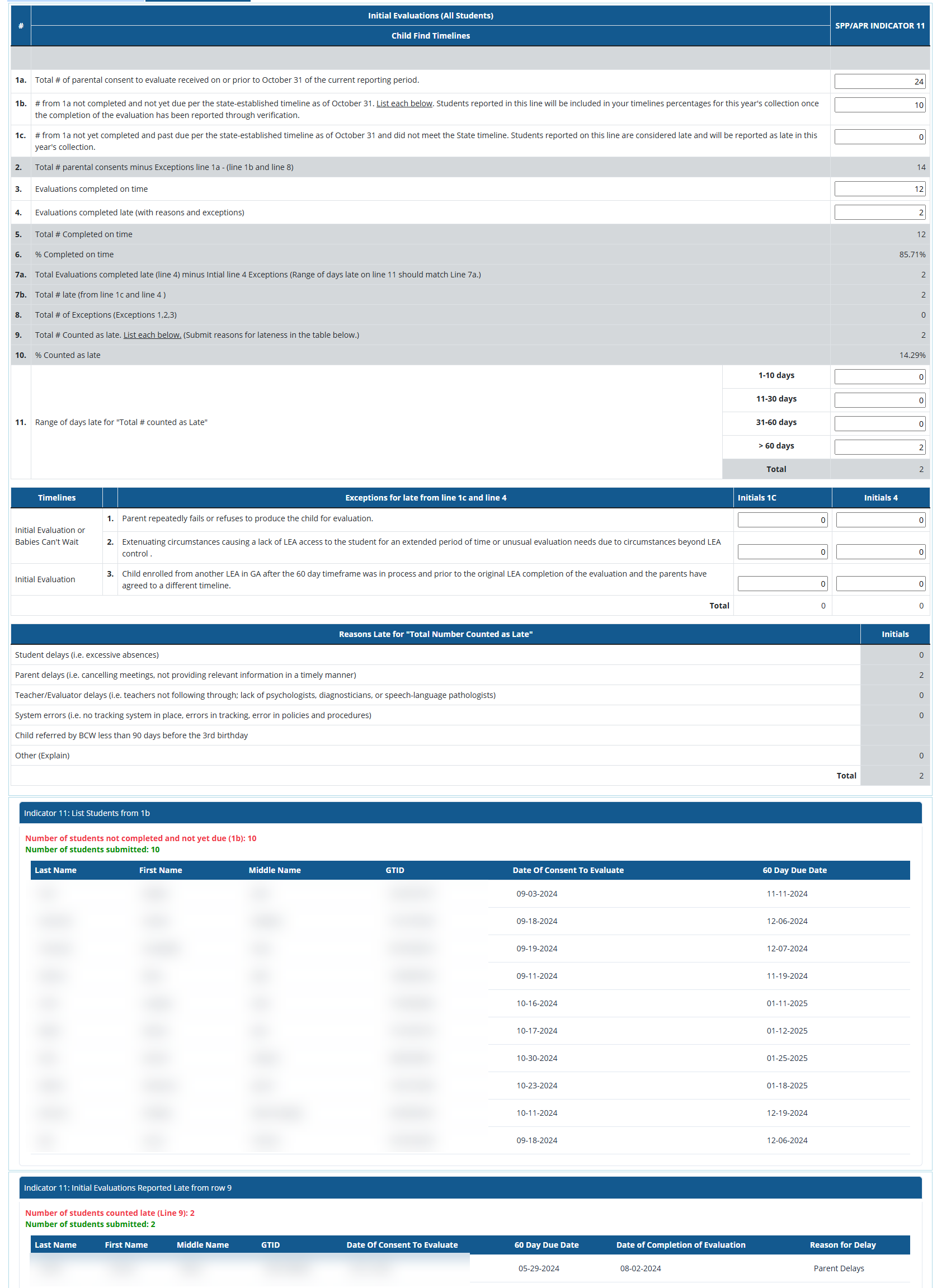Click the line 1c past due input box
This screenshot has width=937, height=1288.
tap(879, 137)
